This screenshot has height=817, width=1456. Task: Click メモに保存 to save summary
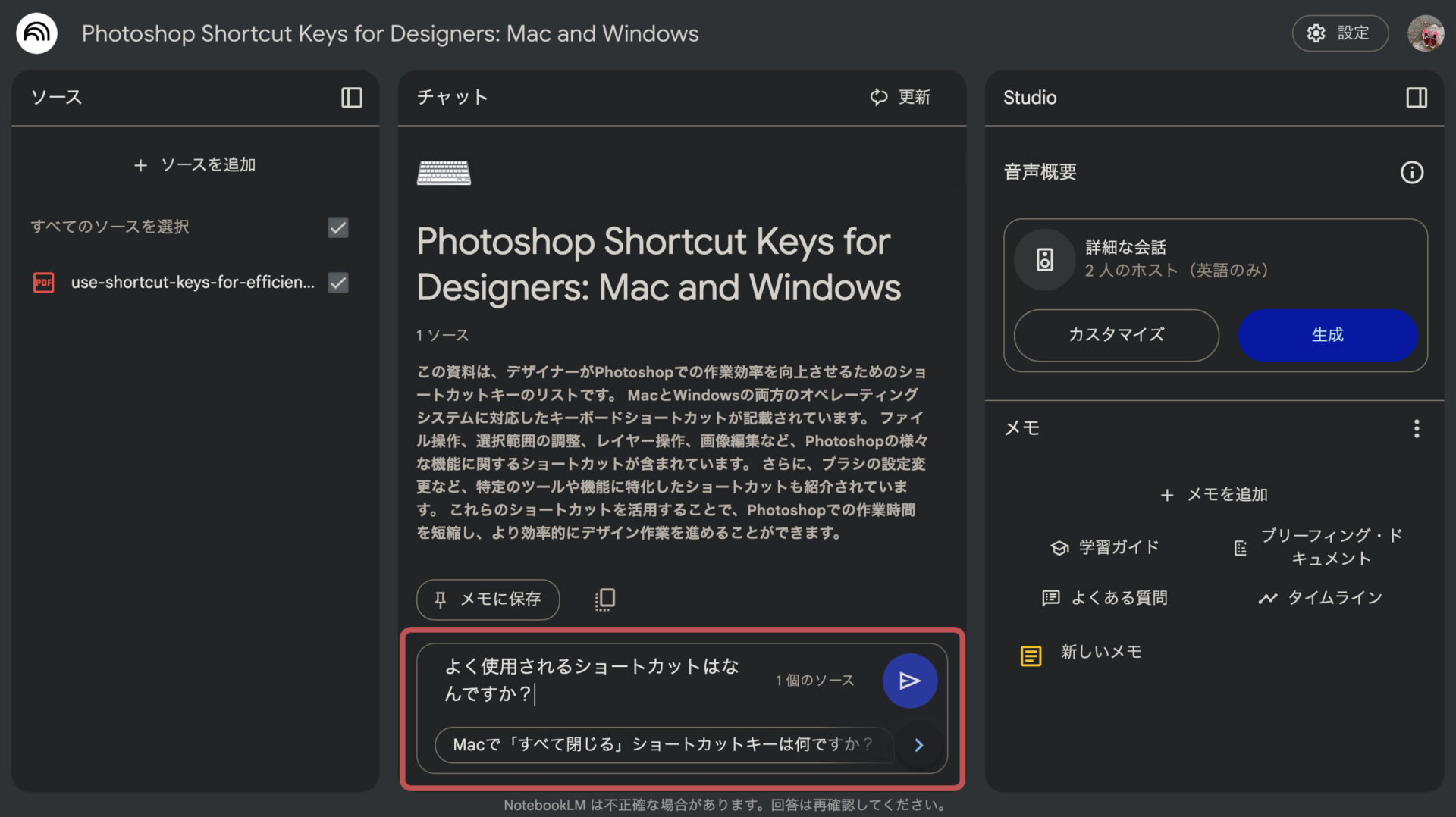(488, 599)
